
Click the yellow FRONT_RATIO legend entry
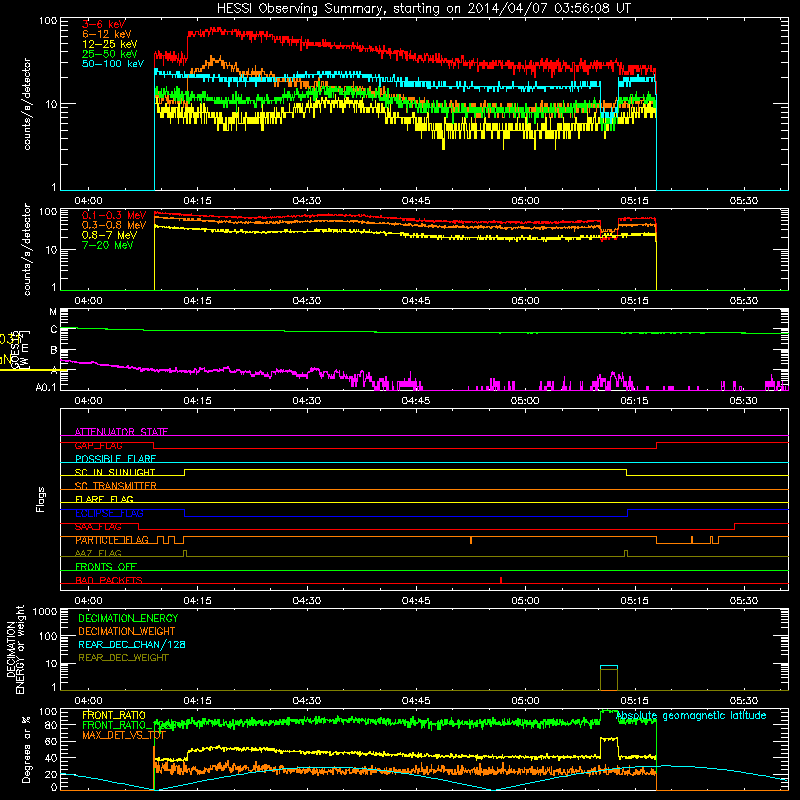coord(114,715)
